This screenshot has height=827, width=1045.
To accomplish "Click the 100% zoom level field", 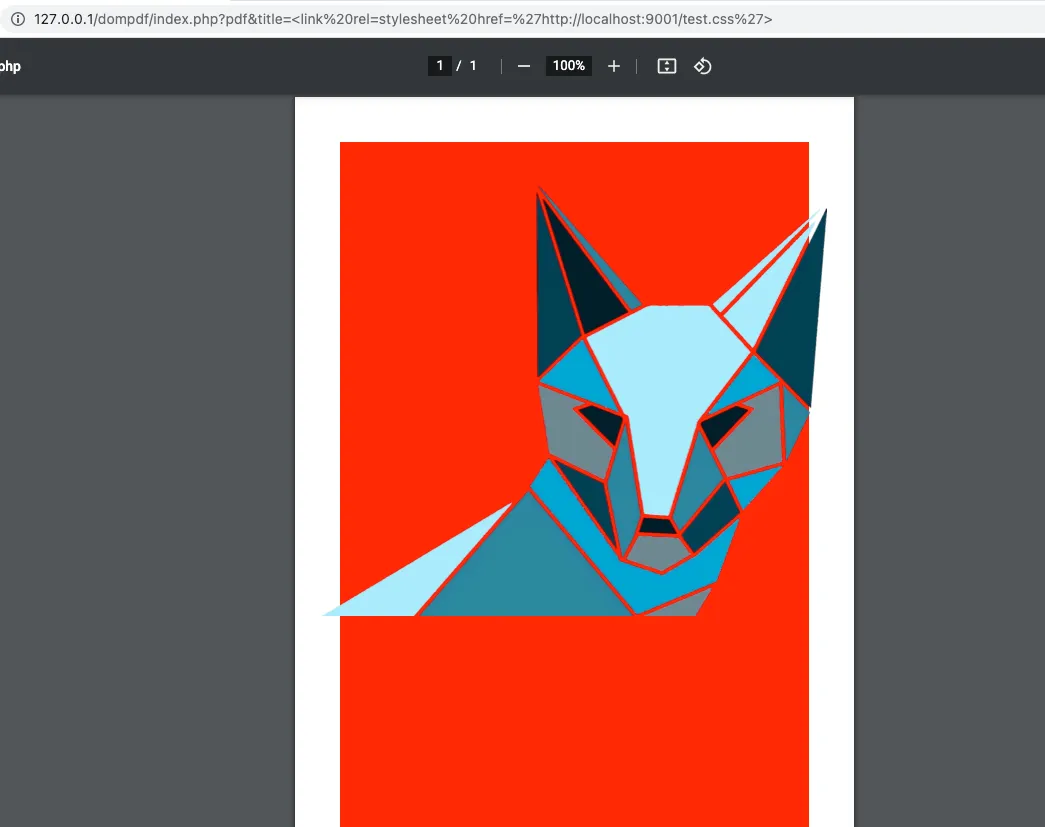I will coord(568,66).
